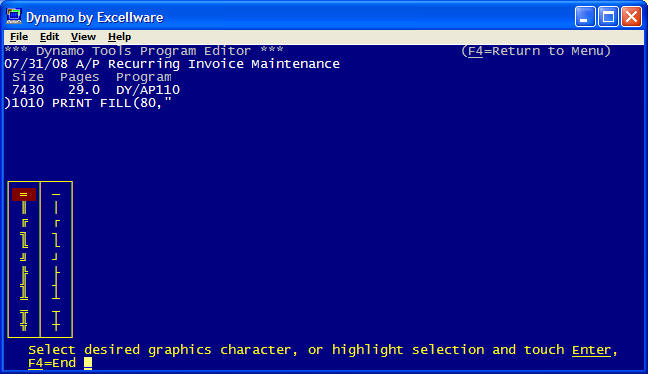
Task: Close the Dynamo by Excellware window
Action: (x=631, y=17)
